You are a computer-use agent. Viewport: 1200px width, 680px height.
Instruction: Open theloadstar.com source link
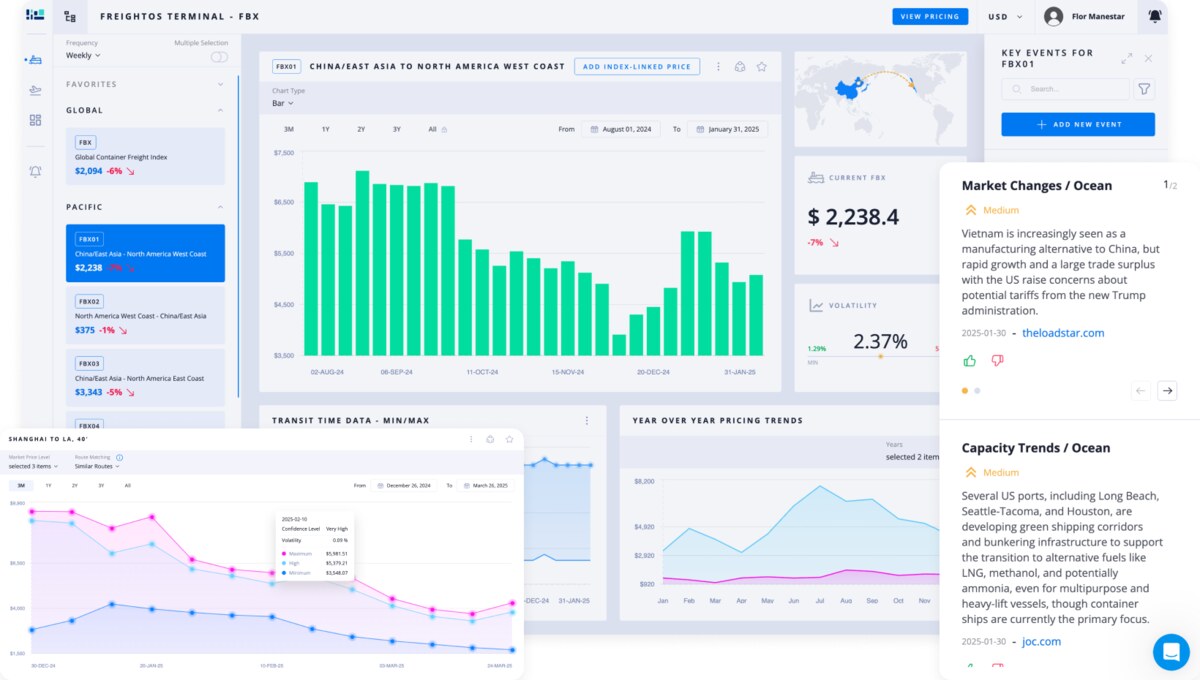click(1063, 333)
